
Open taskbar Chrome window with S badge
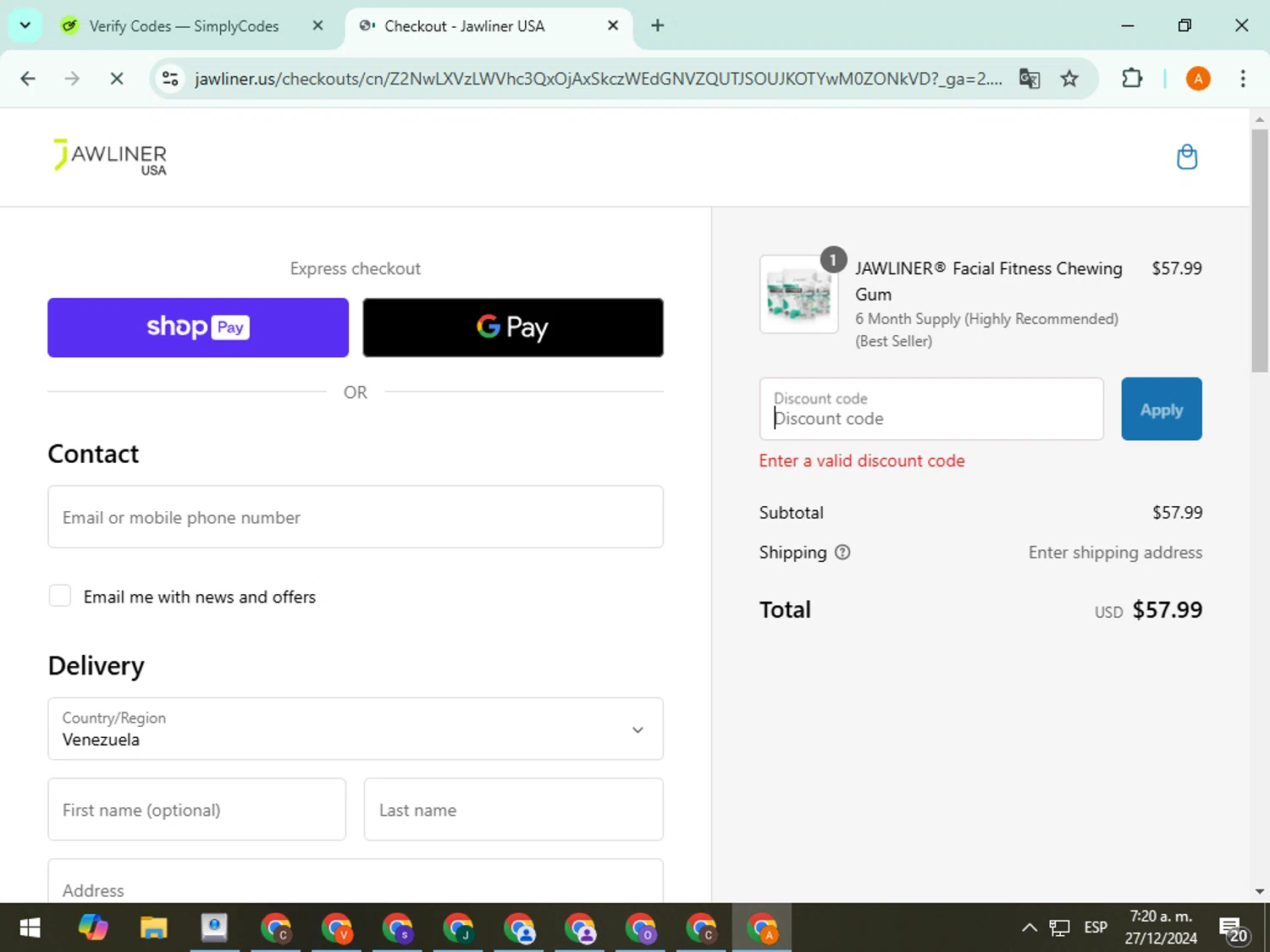pyautogui.click(x=397, y=928)
